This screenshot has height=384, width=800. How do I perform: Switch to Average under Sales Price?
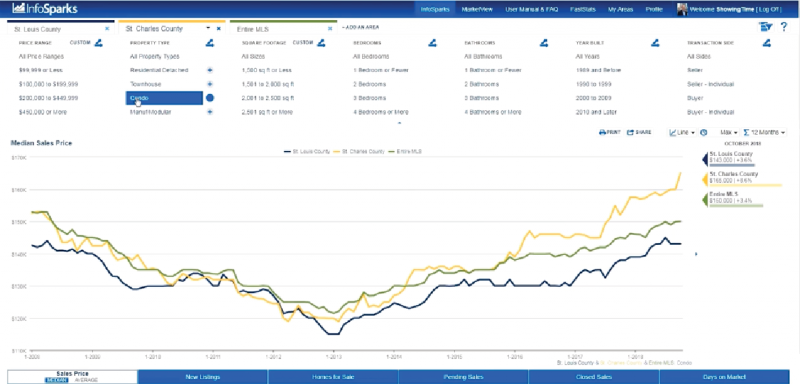[86, 380]
